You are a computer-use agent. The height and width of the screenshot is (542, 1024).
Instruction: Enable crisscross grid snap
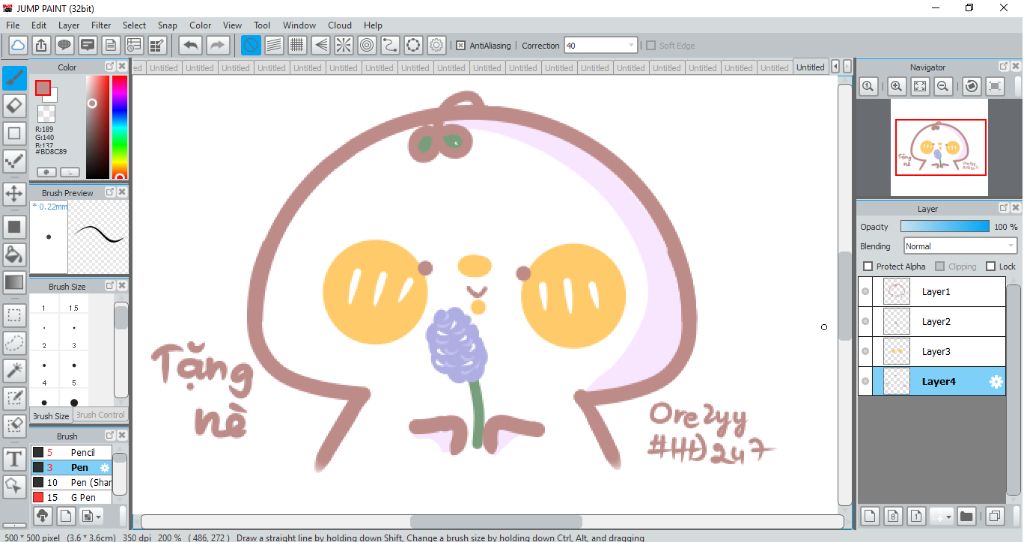[297, 45]
